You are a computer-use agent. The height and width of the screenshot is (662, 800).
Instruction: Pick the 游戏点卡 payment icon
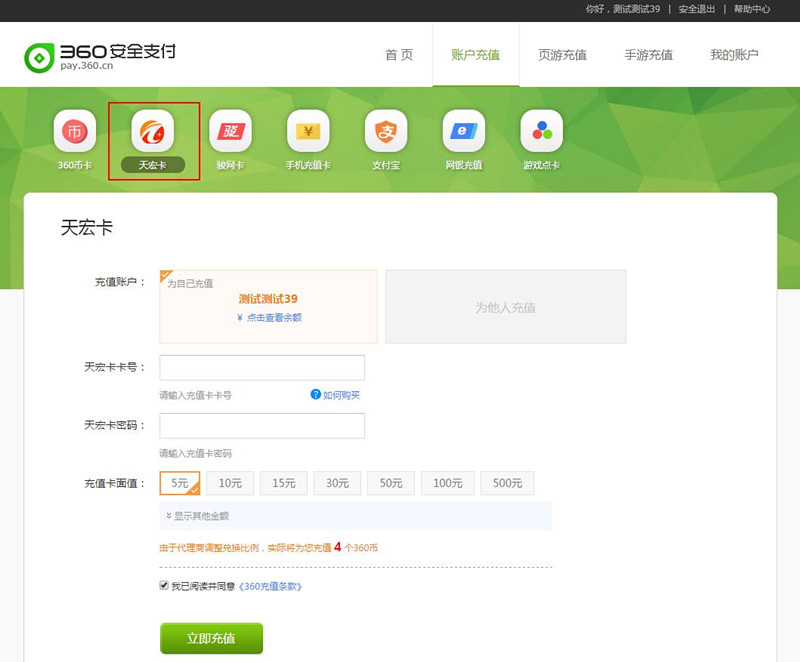point(542,131)
